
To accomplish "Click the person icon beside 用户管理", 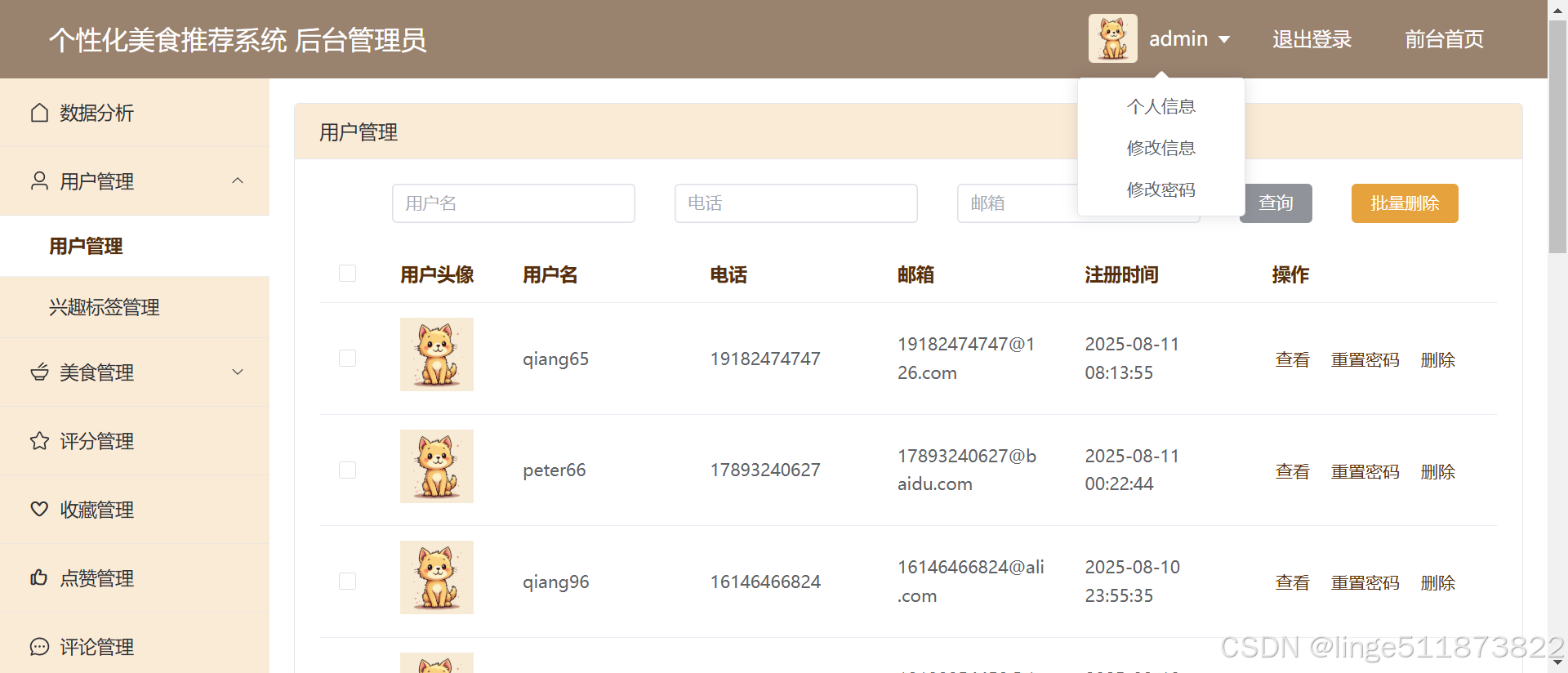I will tap(39, 181).
